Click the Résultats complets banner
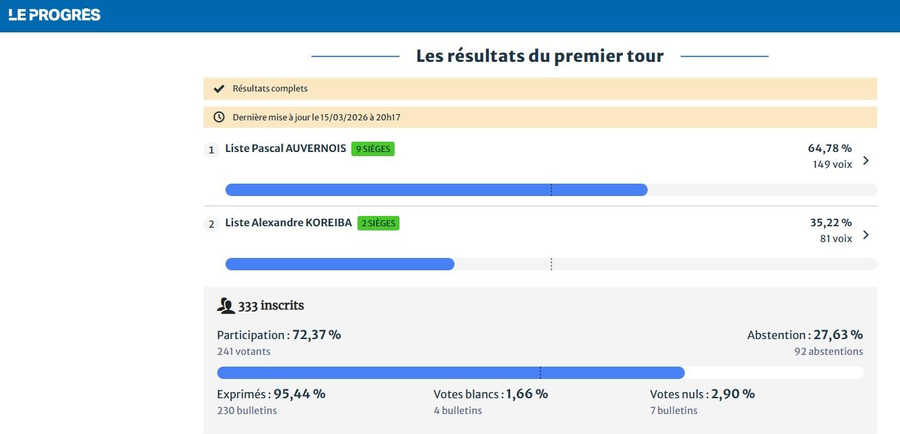Image resolution: width=900 pixels, height=434 pixels. (540, 89)
